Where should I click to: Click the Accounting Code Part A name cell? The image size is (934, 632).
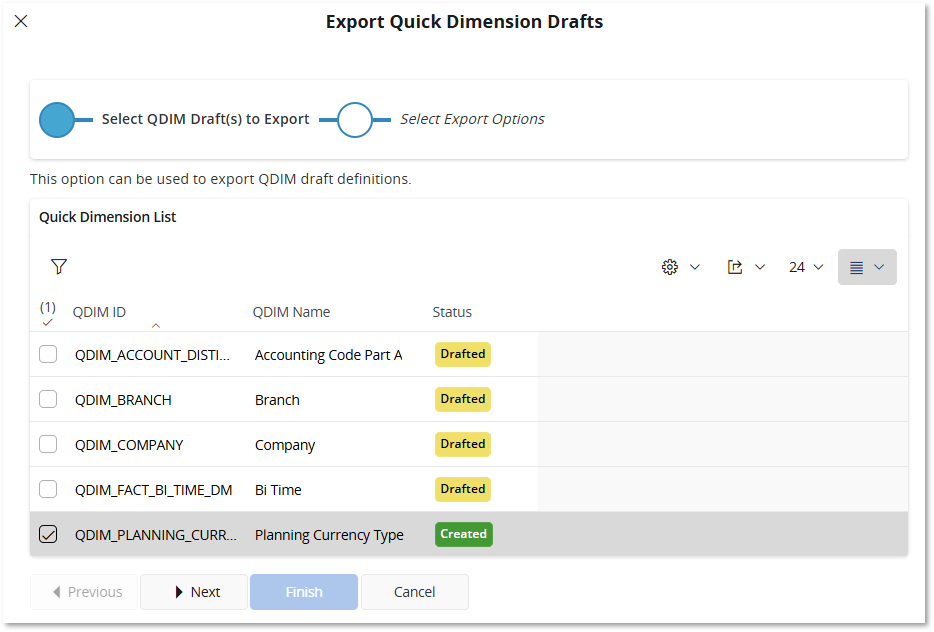coord(329,355)
